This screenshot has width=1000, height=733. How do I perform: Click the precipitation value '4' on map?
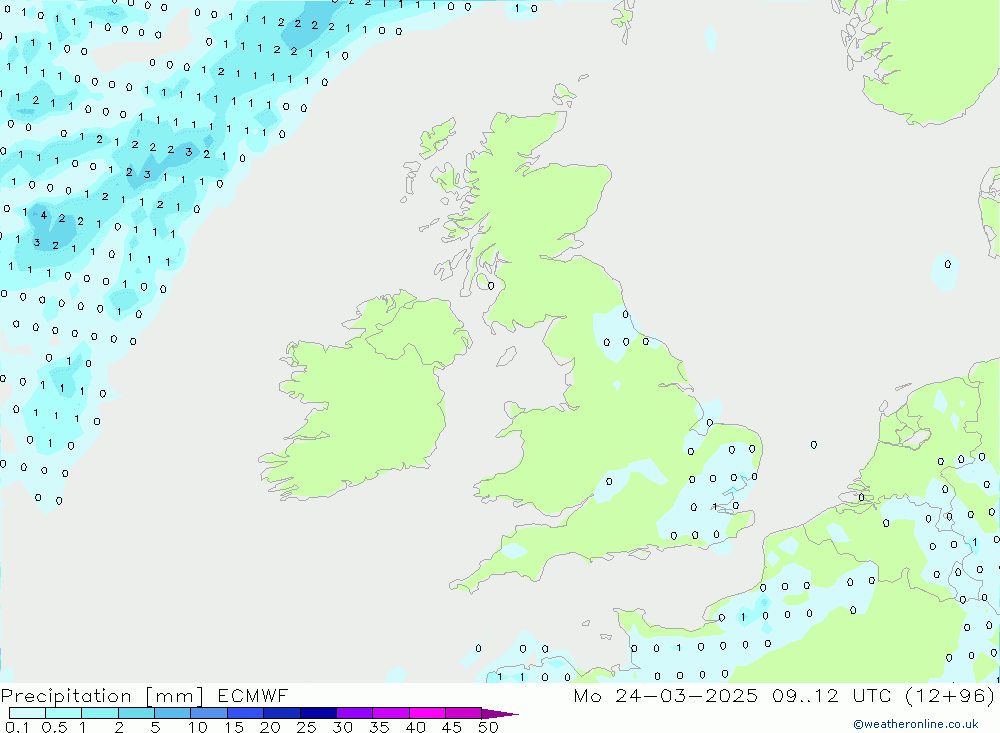point(43,215)
